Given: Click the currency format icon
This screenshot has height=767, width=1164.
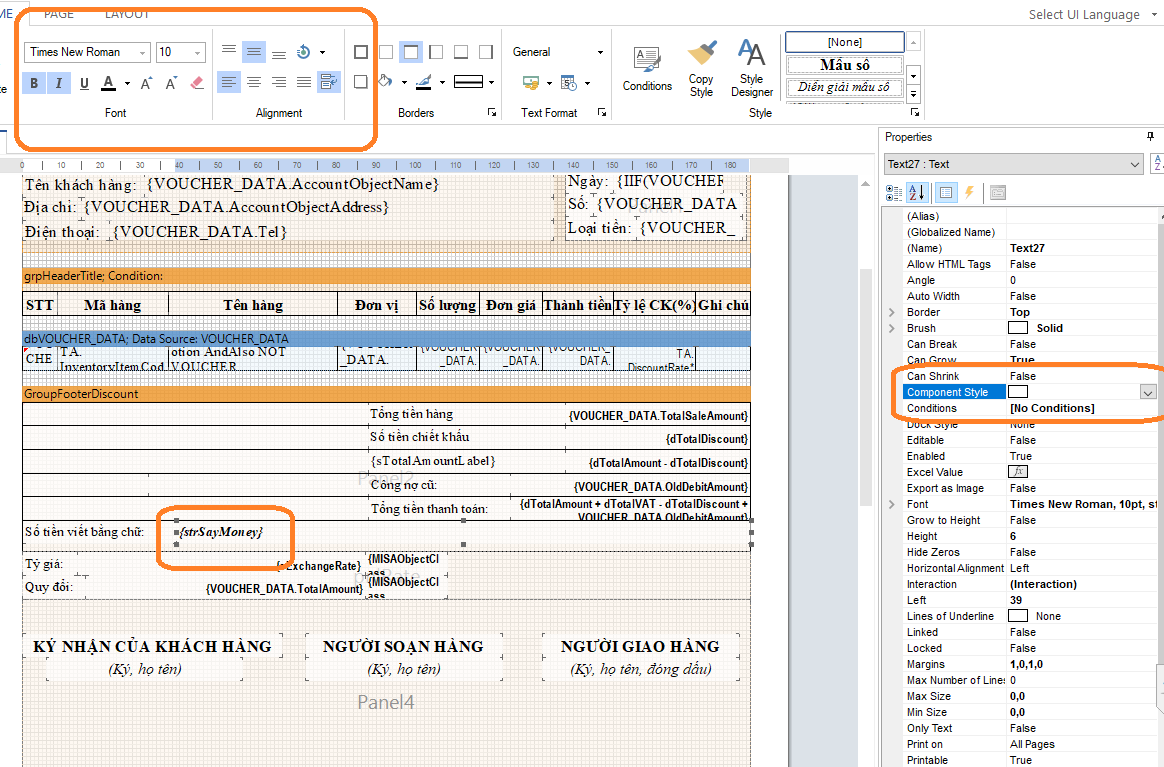Looking at the screenshot, I should point(531,82).
